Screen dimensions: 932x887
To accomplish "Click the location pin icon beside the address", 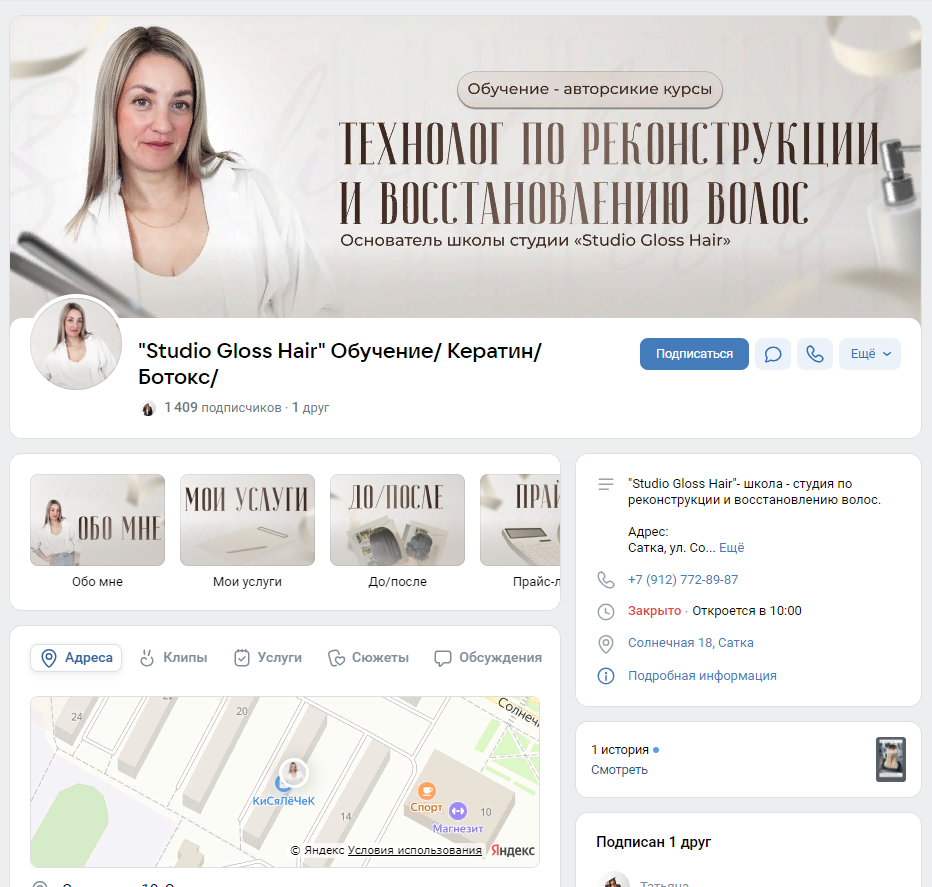I will coord(606,644).
